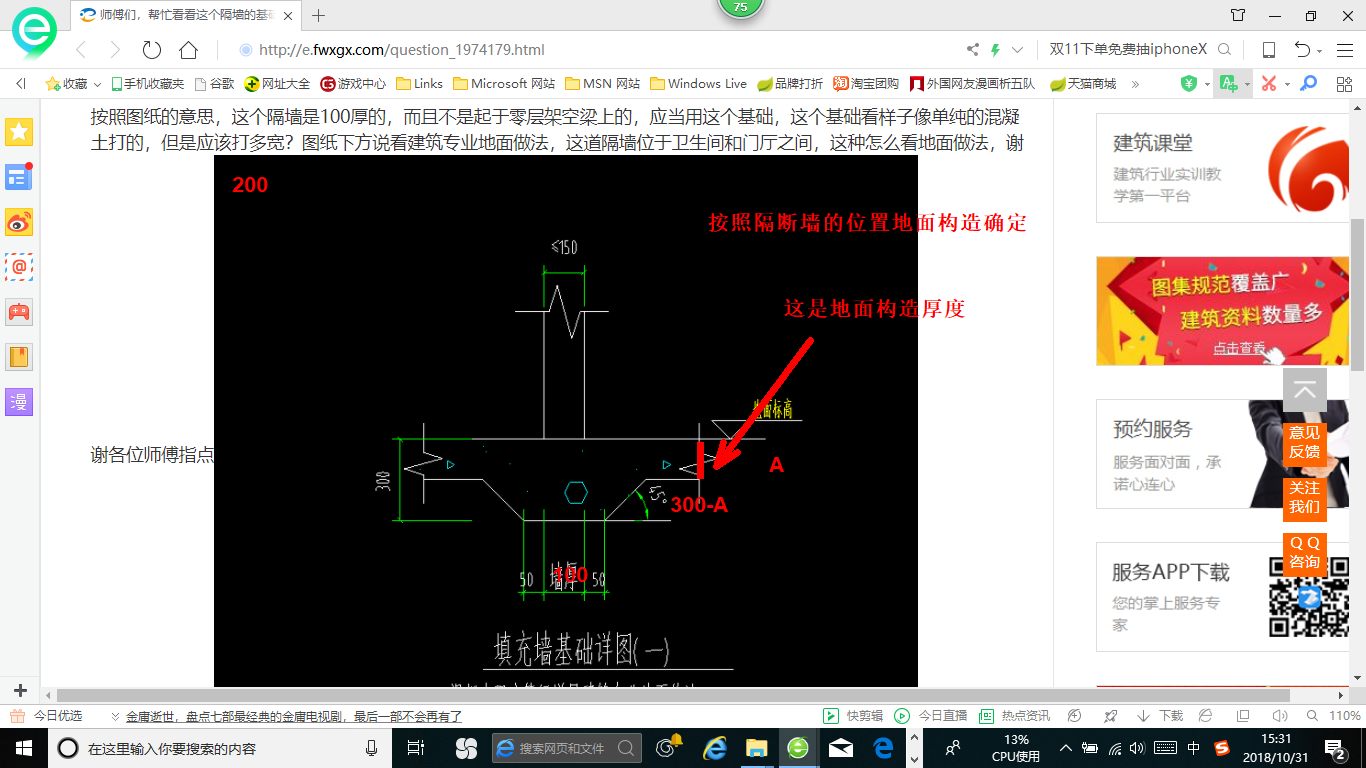
Task: Open the yellow star favorites sidebar icon
Action: 19,131
